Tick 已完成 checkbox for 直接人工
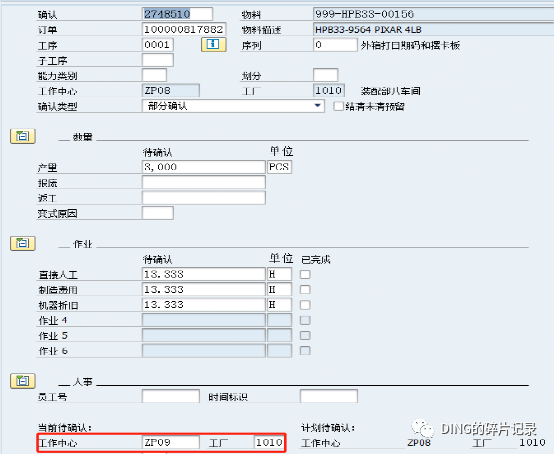Image resolution: width=554 pixels, height=454 pixels. pyautogui.click(x=305, y=275)
